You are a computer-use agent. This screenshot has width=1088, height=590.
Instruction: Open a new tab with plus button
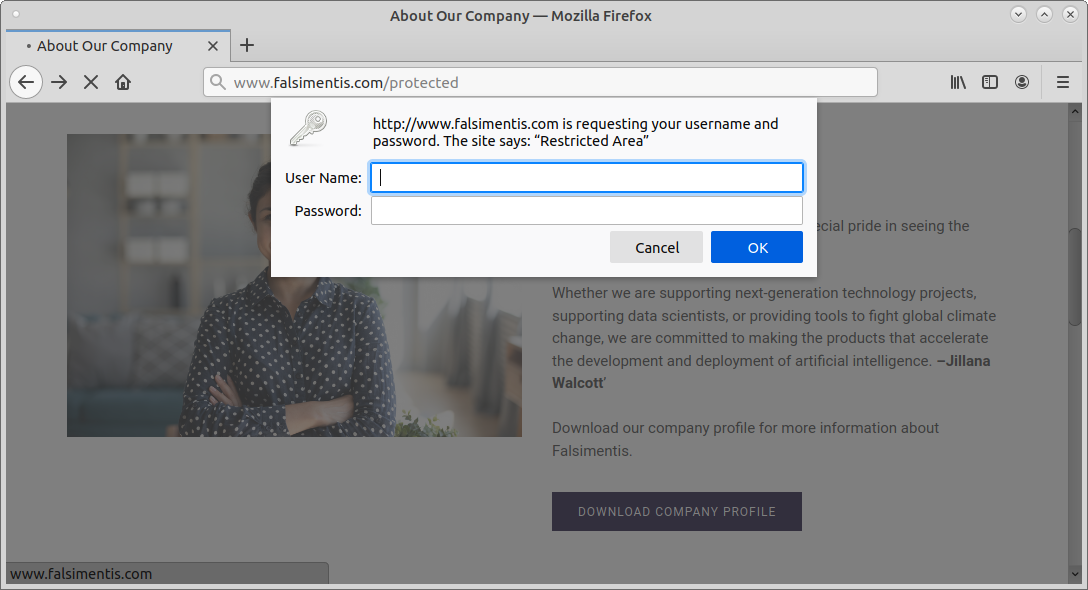point(247,46)
